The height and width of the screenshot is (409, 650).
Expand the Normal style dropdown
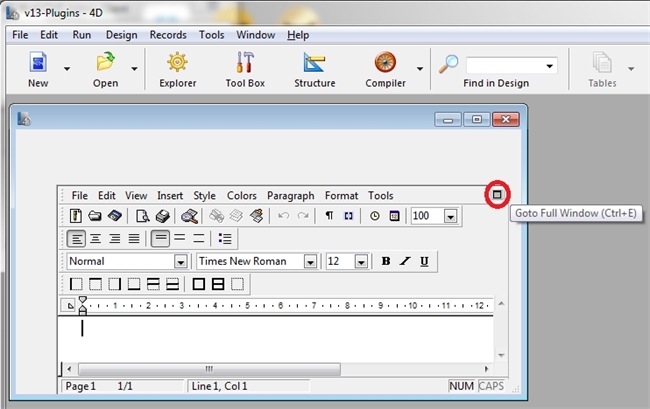(181, 261)
